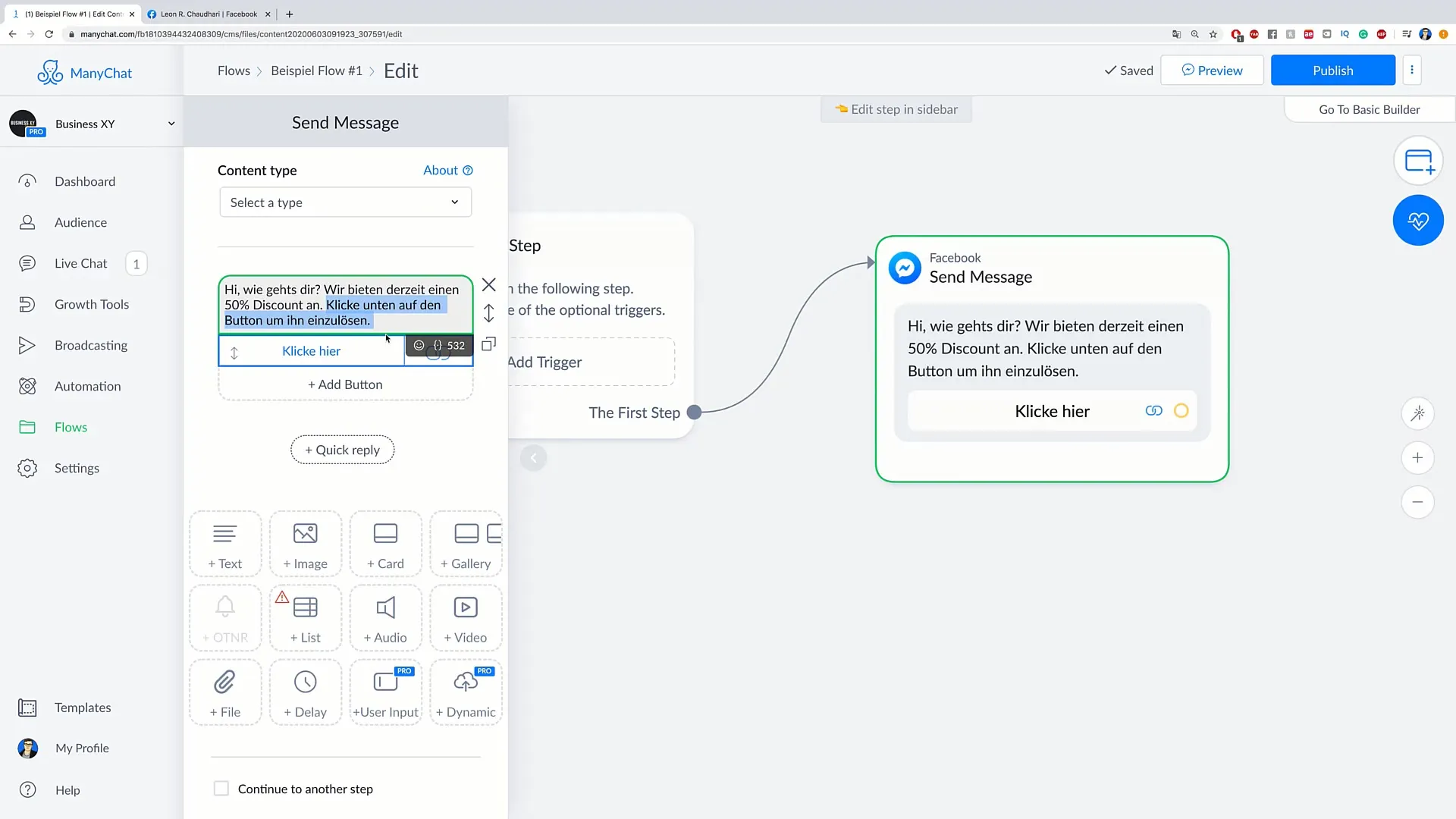Open the Broadcasting section
This screenshot has width=1456, height=819.
point(91,345)
